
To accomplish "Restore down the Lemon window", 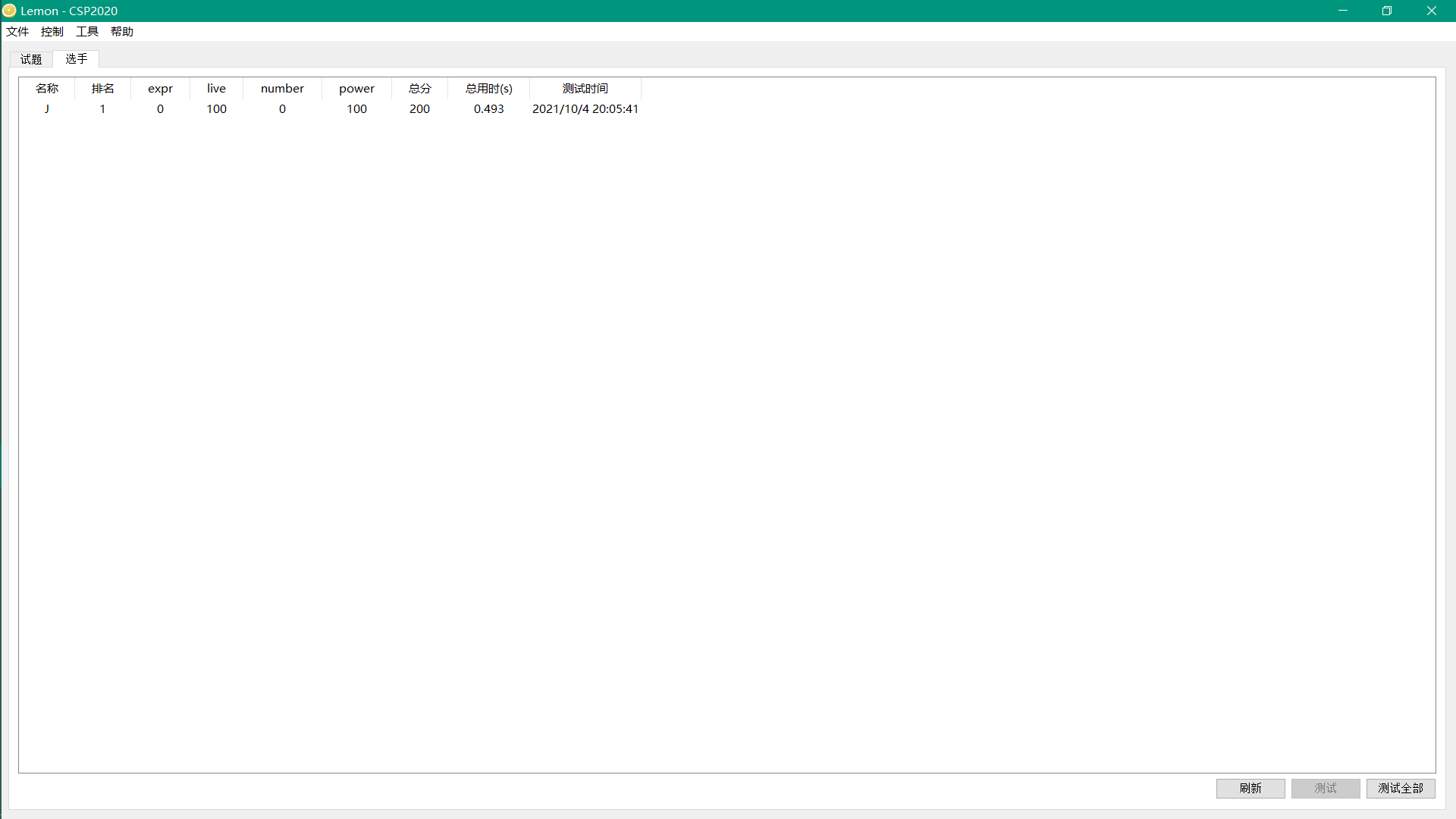I will click(1387, 11).
